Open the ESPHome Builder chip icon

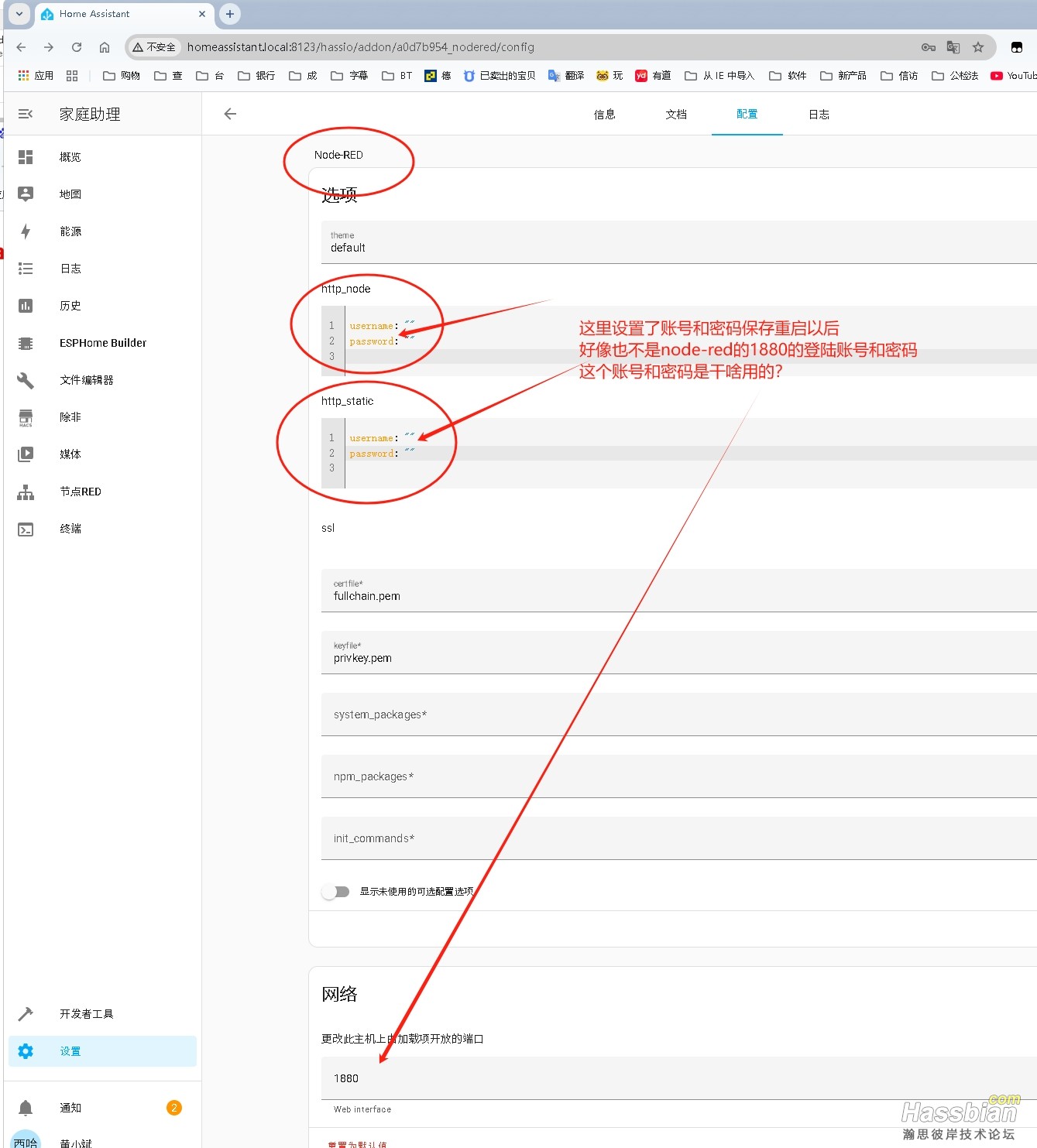pyautogui.click(x=26, y=343)
